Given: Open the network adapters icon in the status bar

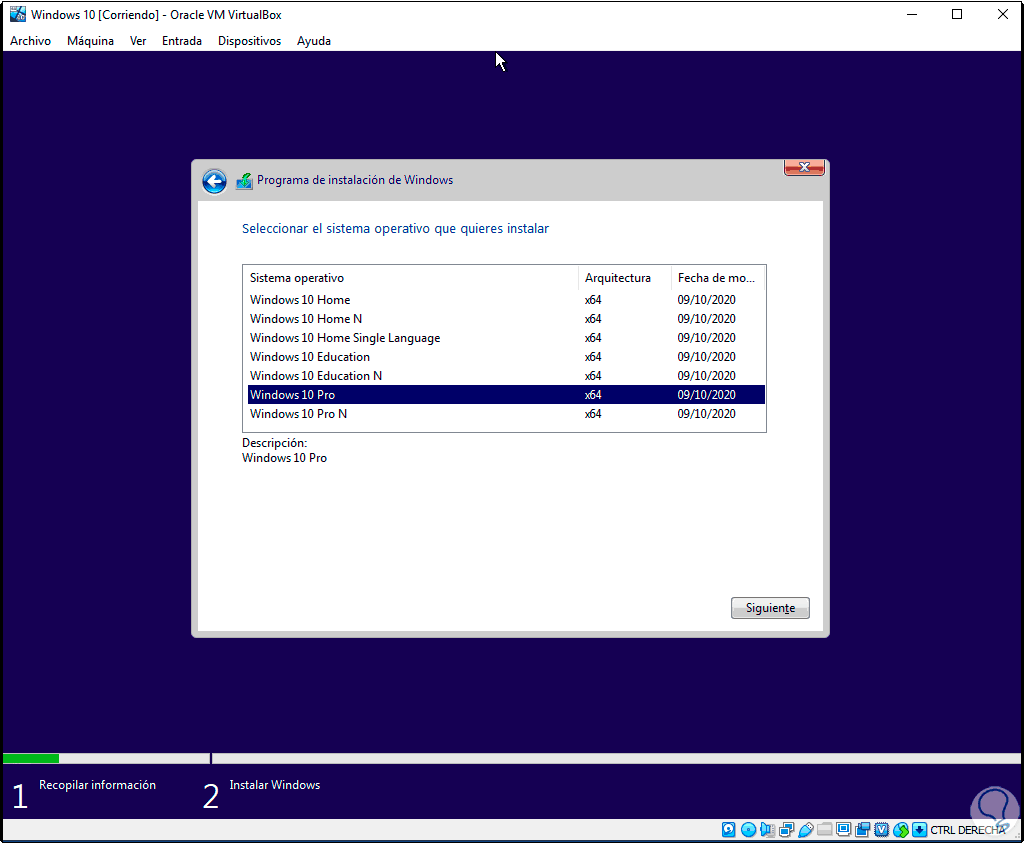Looking at the screenshot, I should (x=786, y=830).
